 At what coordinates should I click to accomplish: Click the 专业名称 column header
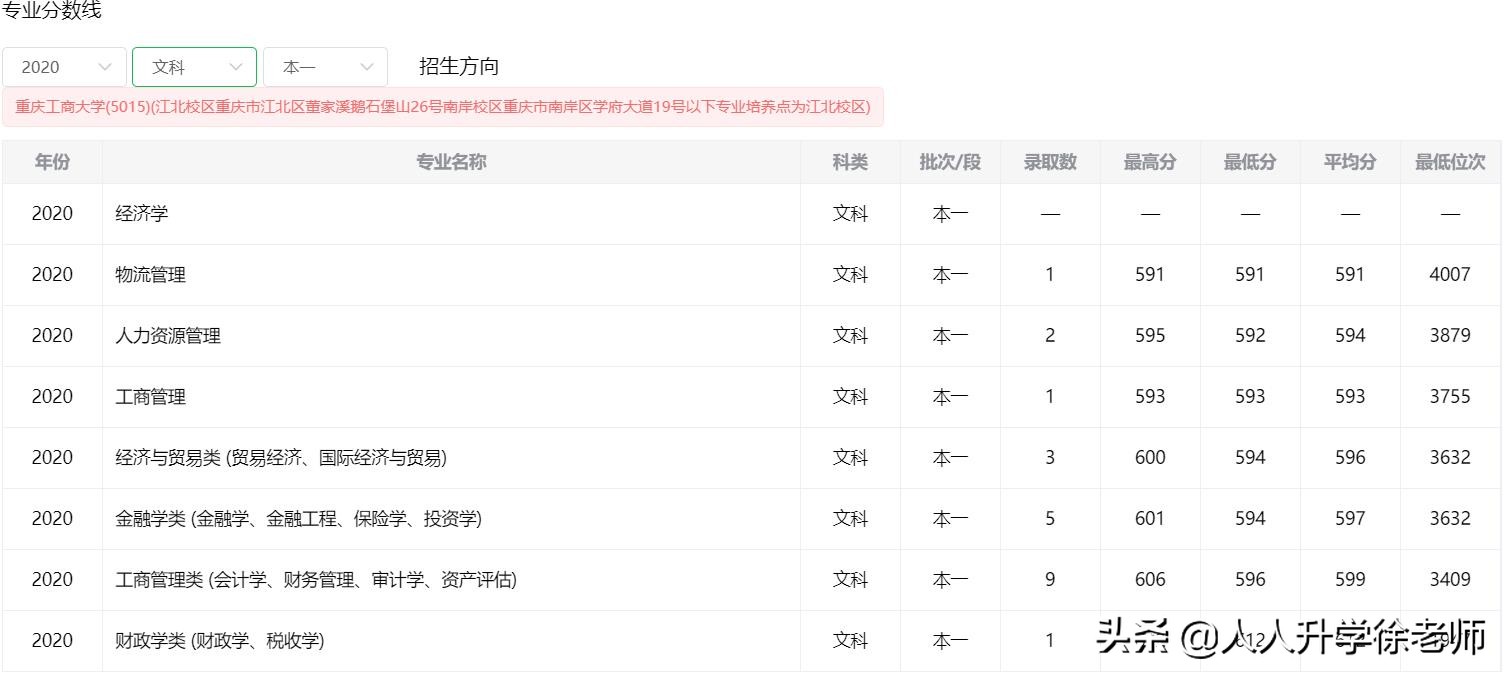click(x=451, y=162)
